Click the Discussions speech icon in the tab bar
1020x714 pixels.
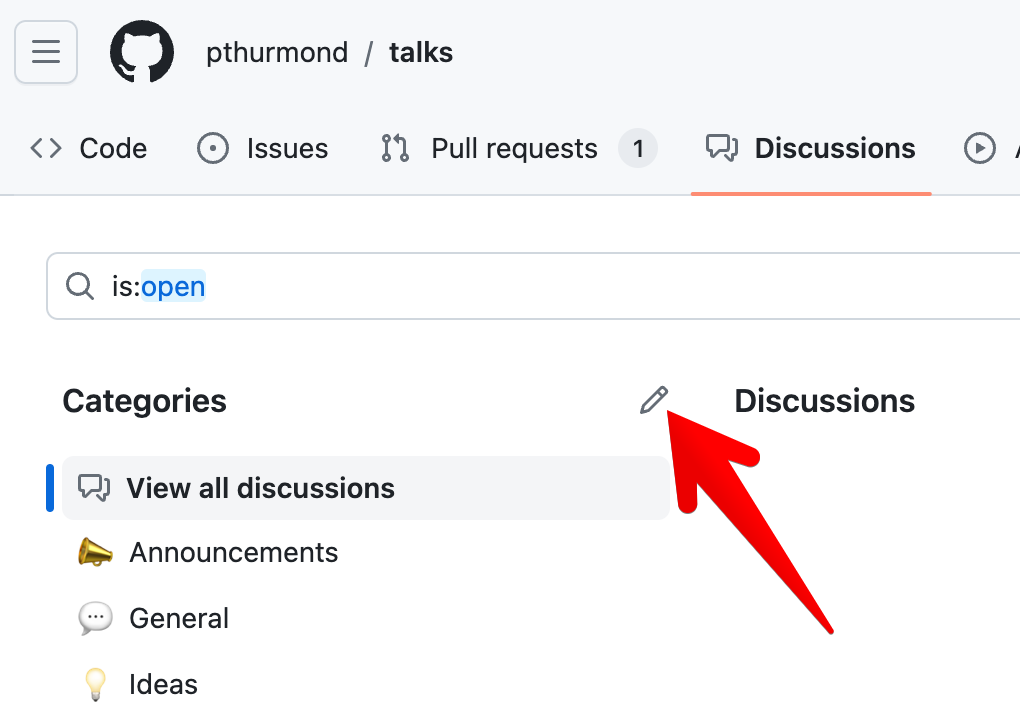[722, 148]
